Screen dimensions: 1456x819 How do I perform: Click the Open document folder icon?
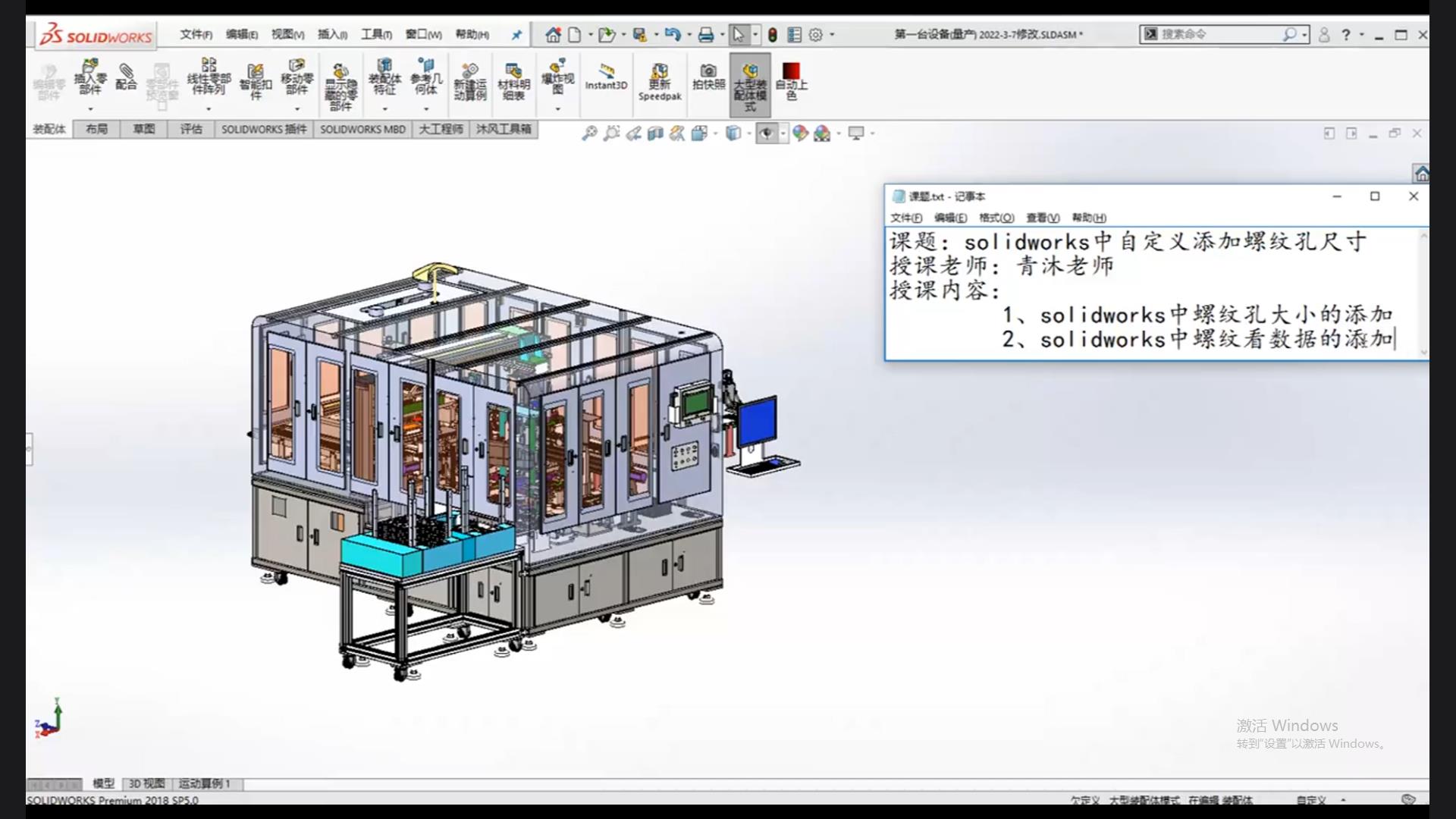(x=606, y=35)
